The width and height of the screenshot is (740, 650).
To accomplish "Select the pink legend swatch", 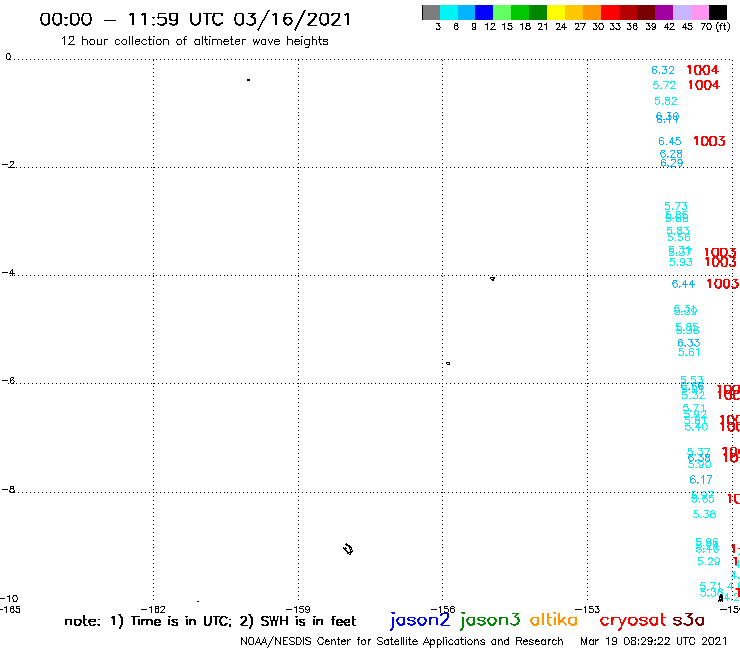I will [x=699, y=12].
